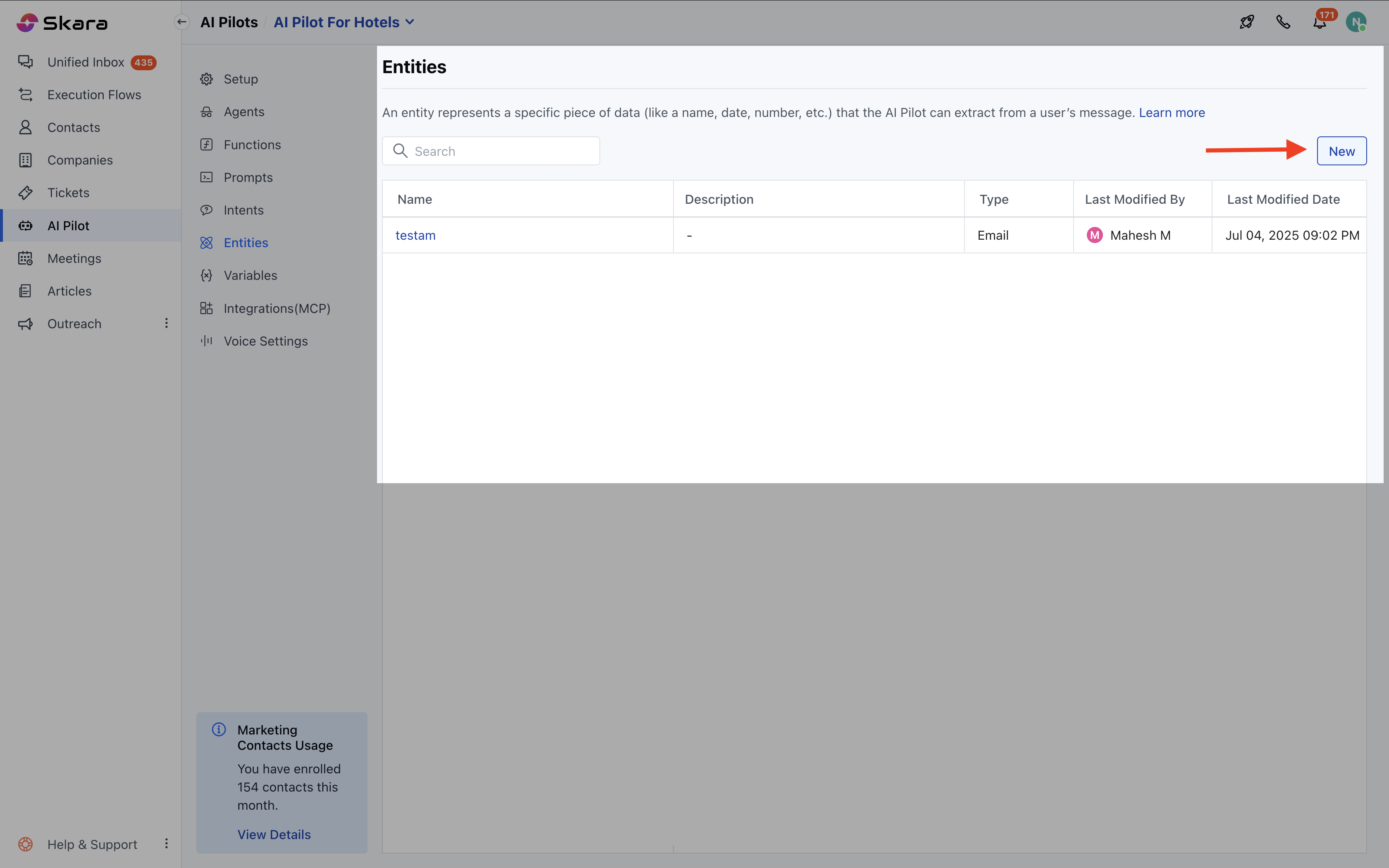Screen dimensions: 1389x868
Task: Open notifications bell with 171 badge
Action: point(1320,23)
